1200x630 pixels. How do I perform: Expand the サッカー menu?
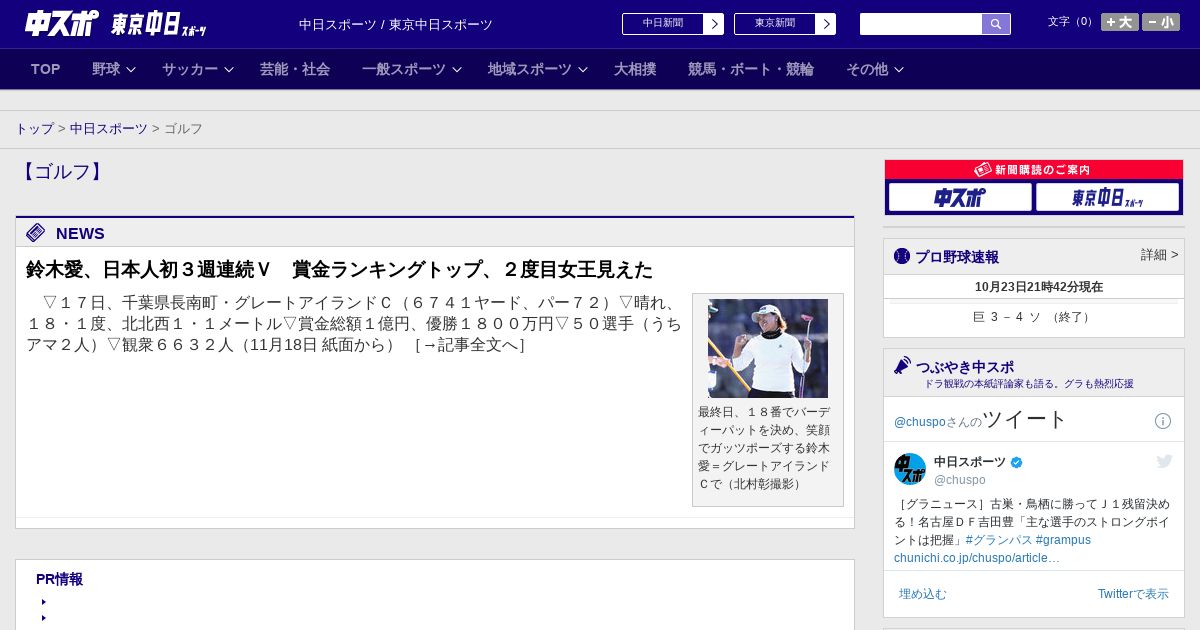pyautogui.click(x=198, y=69)
